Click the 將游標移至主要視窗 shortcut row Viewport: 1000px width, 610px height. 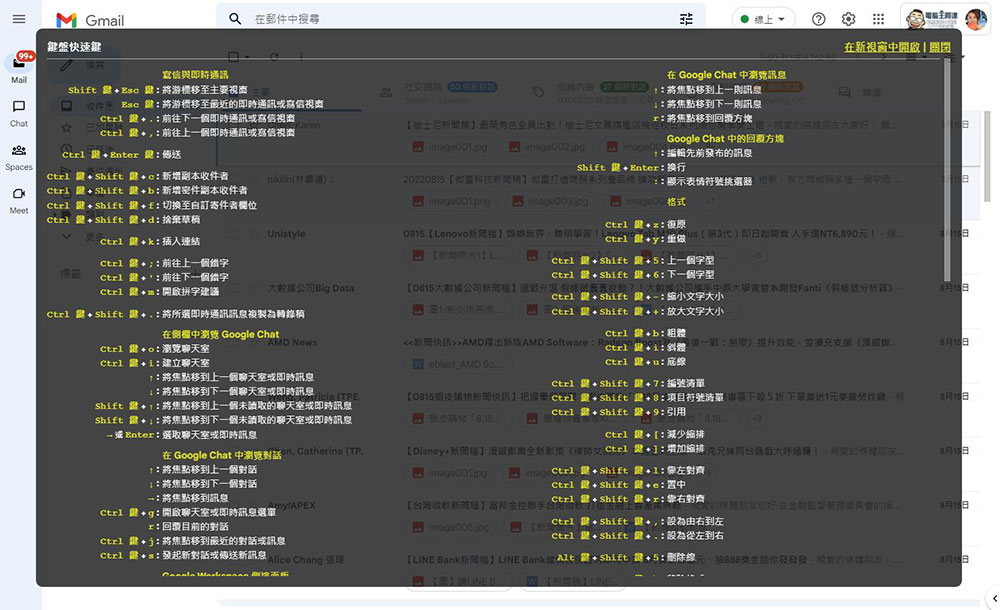[x=158, y=90]
